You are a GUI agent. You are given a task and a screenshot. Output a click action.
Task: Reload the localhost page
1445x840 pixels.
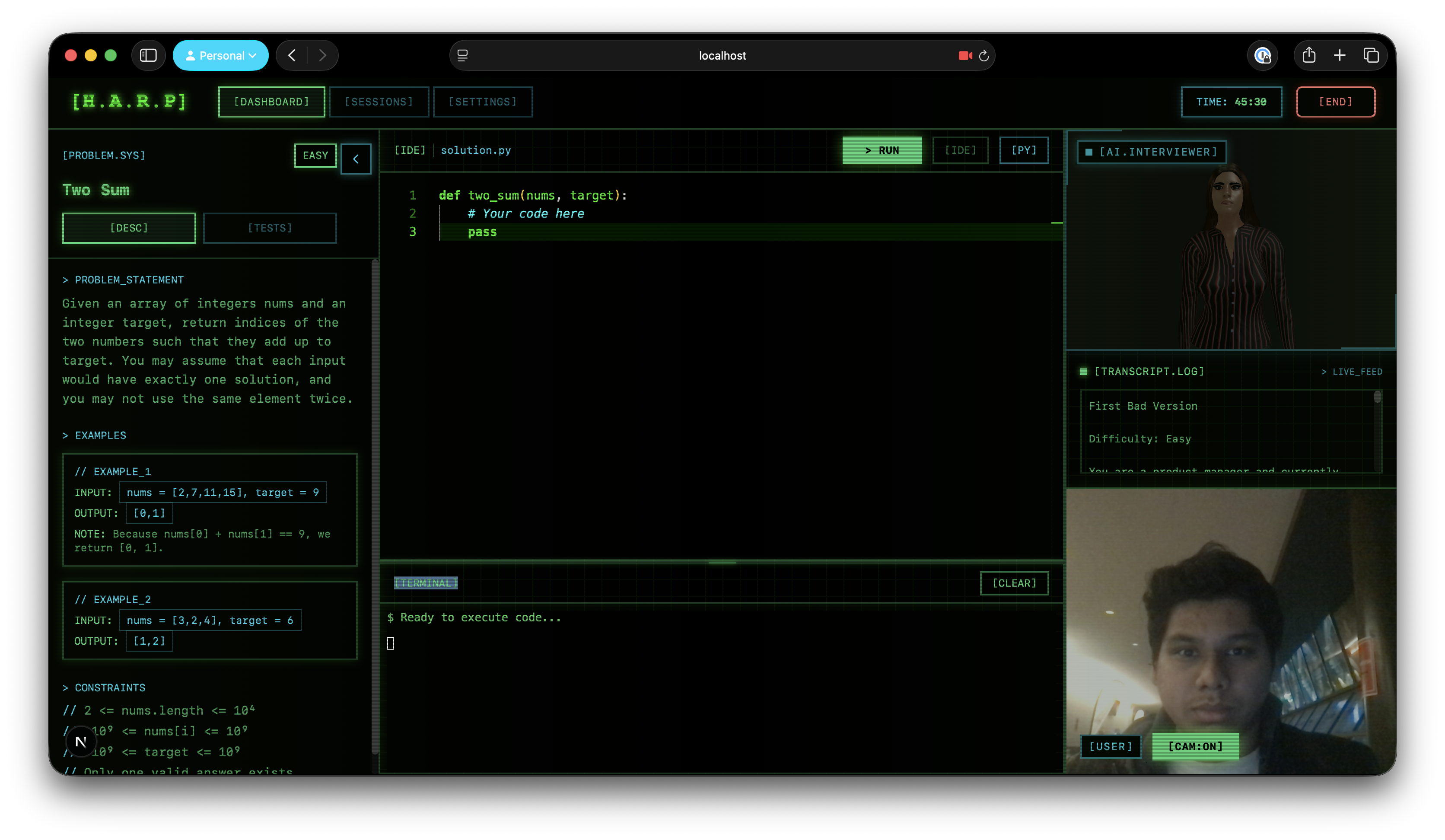click(x=984, y=56)
